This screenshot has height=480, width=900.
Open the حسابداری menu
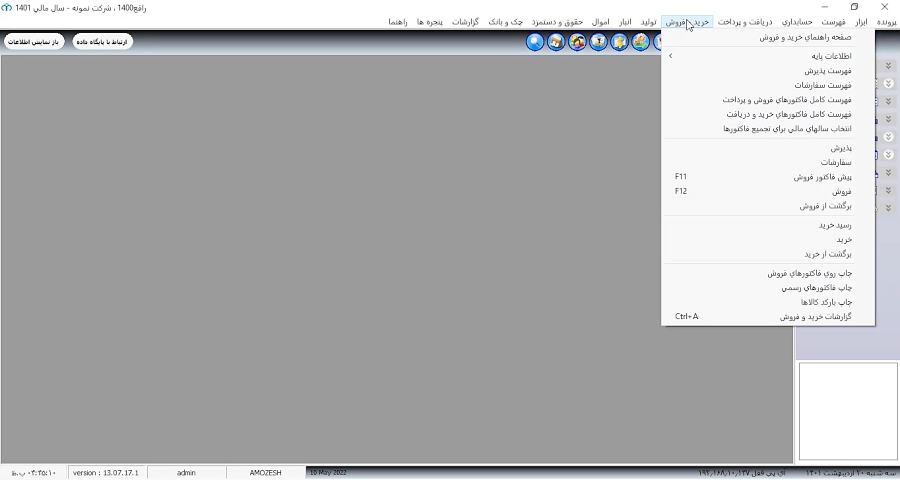797,22
